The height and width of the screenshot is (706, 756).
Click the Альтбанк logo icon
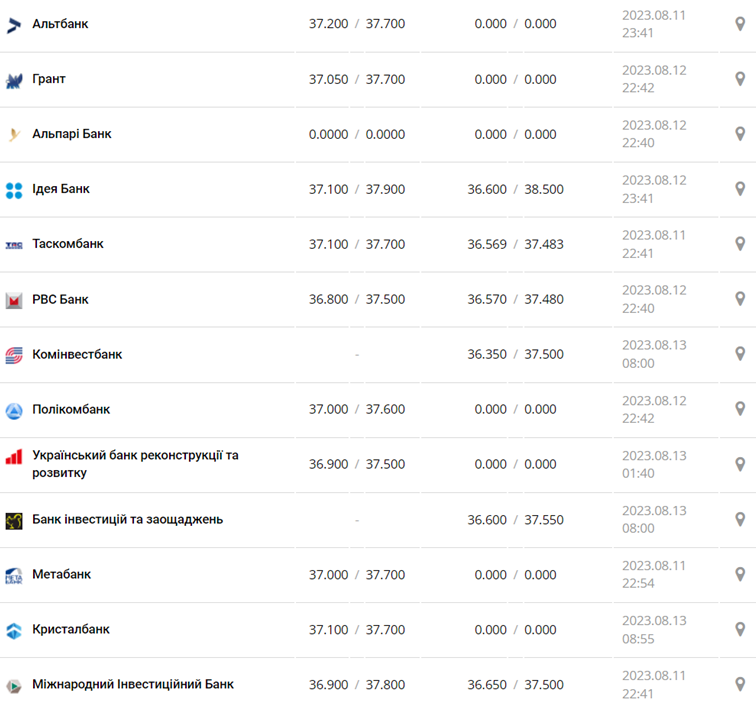pyautogui.click(x=14, y=24)
